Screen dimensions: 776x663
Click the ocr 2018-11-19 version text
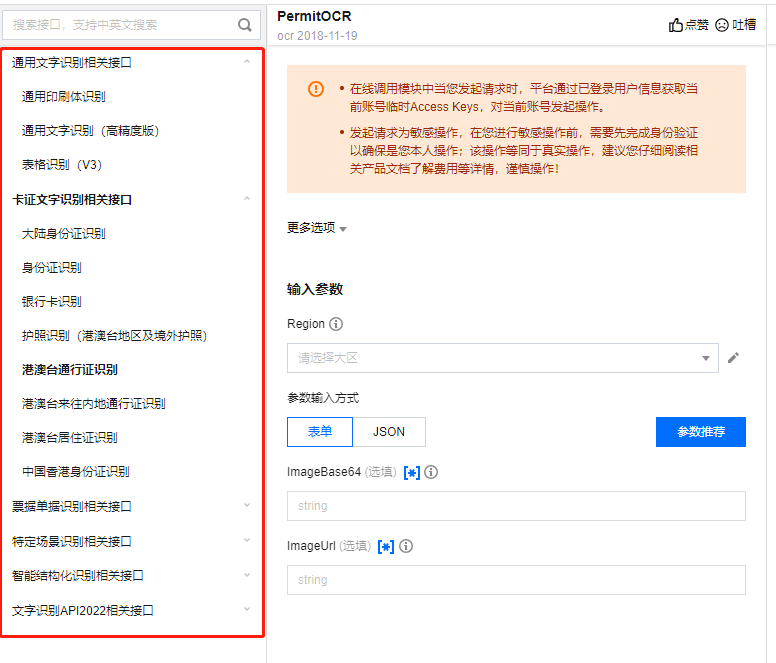click(317, 36)
